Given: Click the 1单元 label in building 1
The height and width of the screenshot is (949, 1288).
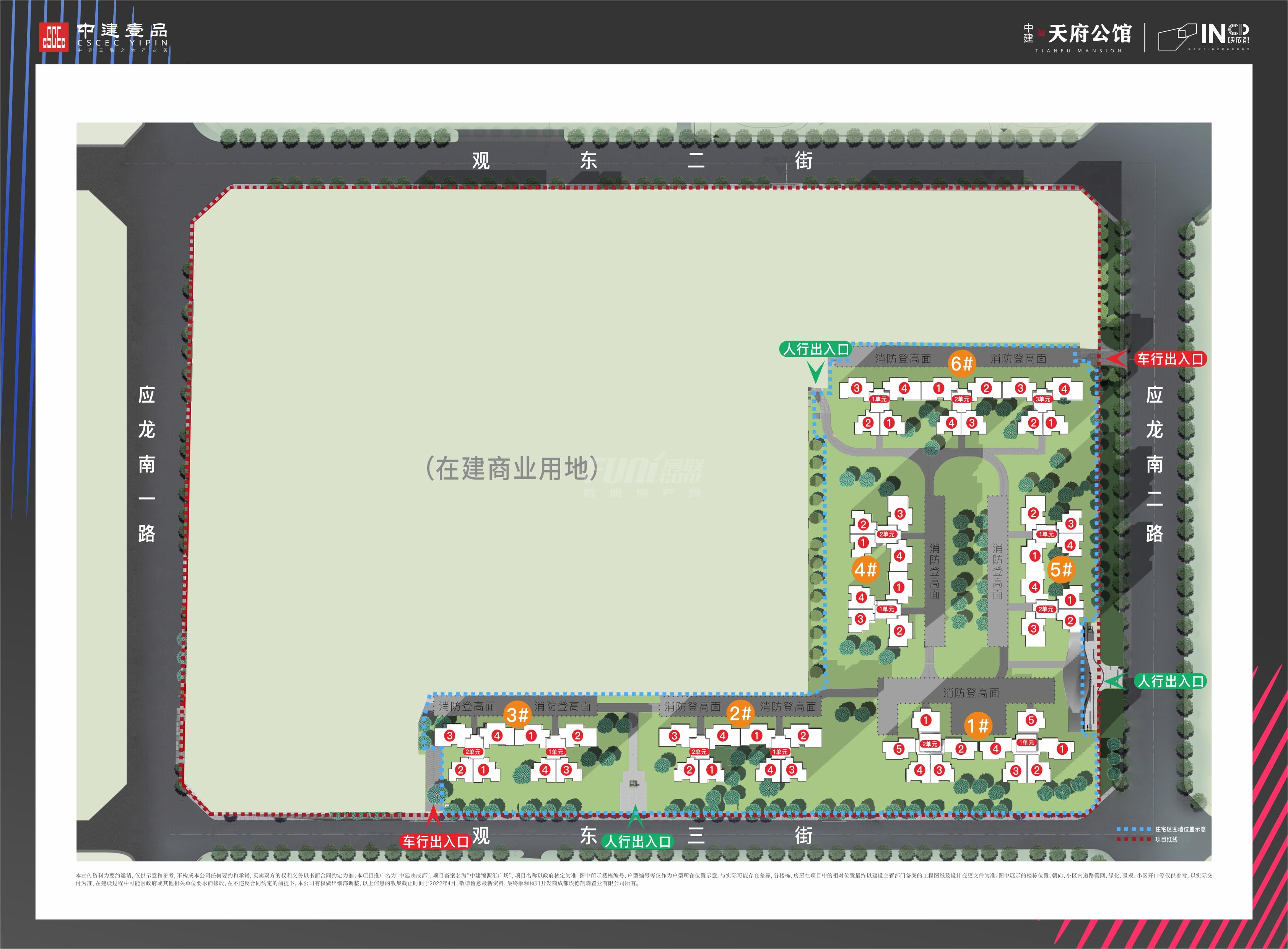Looking at the screenshot, I should pos(1026,742).
